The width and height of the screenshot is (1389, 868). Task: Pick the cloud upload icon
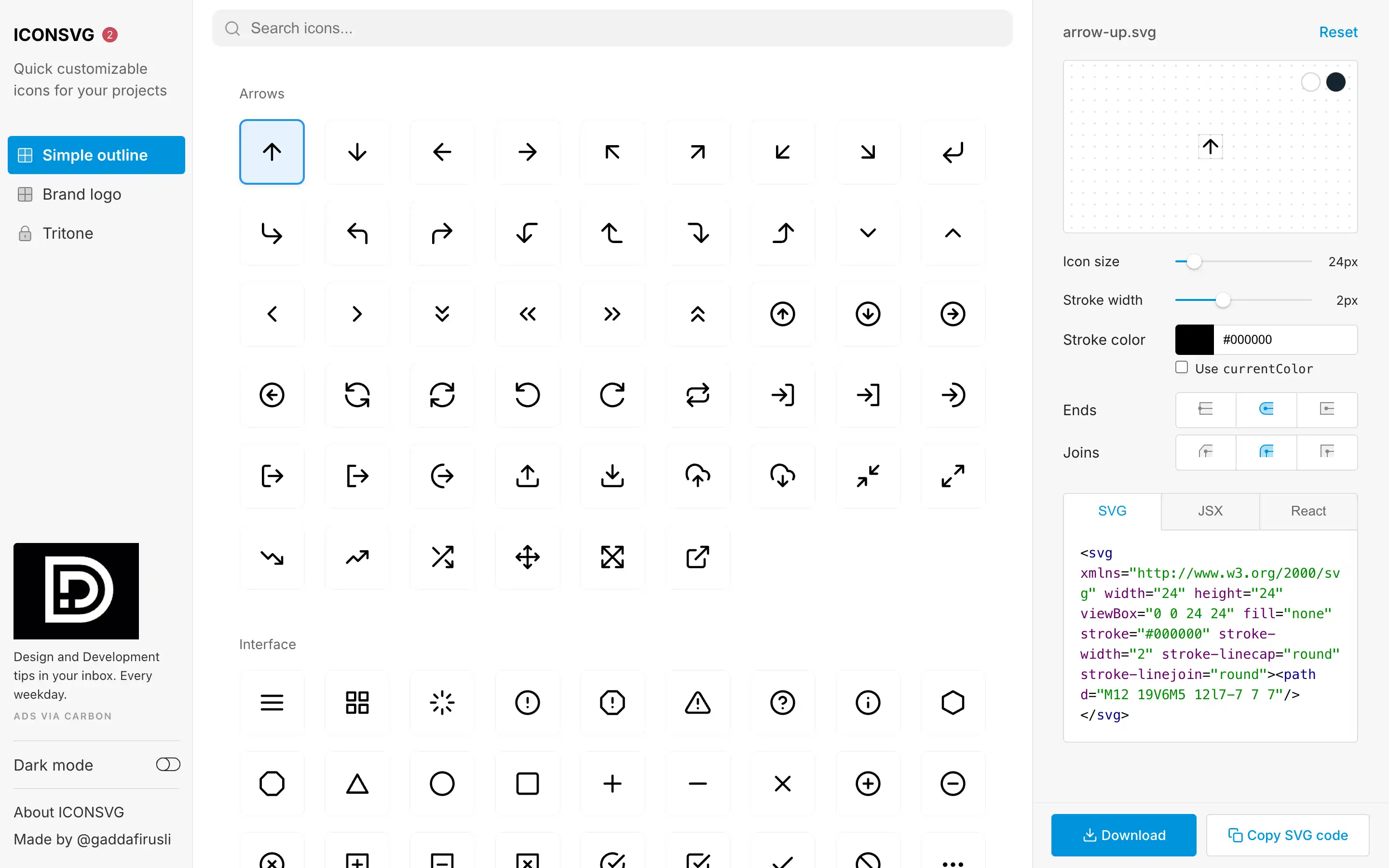pos(697,476)
